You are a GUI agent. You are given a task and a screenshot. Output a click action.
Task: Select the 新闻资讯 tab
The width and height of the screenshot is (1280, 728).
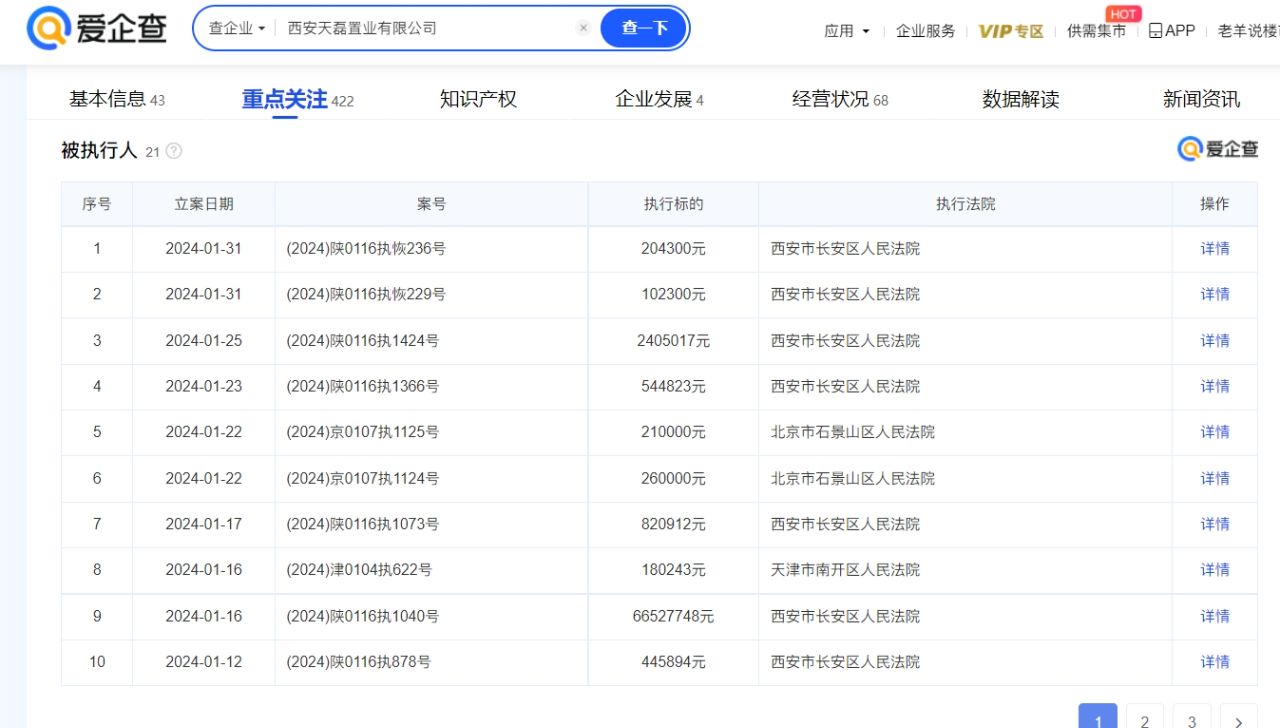pyautogui.click(x=1201, y=99)
